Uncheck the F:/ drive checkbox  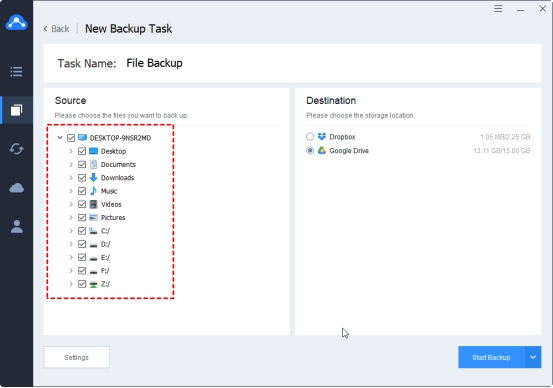pos(82,271)
